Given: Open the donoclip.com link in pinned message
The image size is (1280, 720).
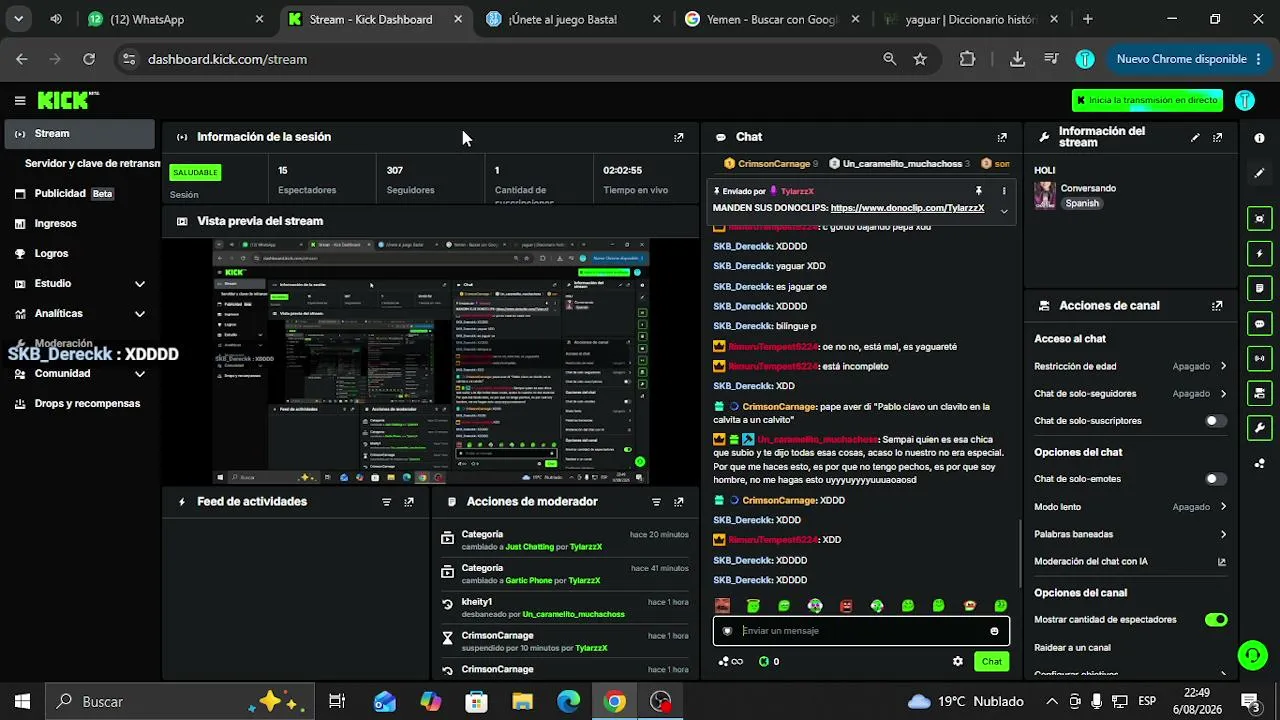Looking at the screenshot, I should pyautogui.click(x=908, y=208).
